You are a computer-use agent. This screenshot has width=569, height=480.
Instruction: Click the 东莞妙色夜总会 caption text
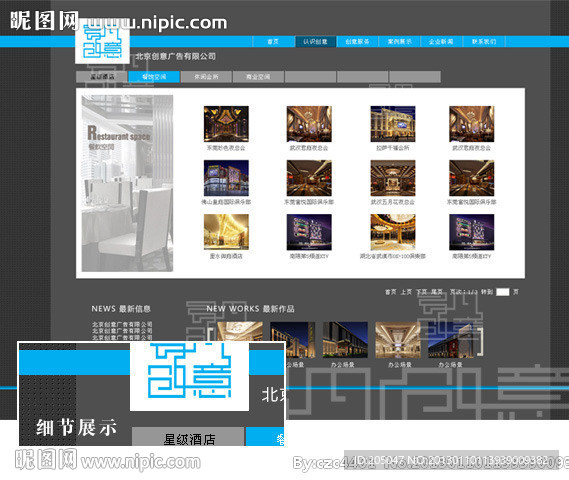pos(226,148)
